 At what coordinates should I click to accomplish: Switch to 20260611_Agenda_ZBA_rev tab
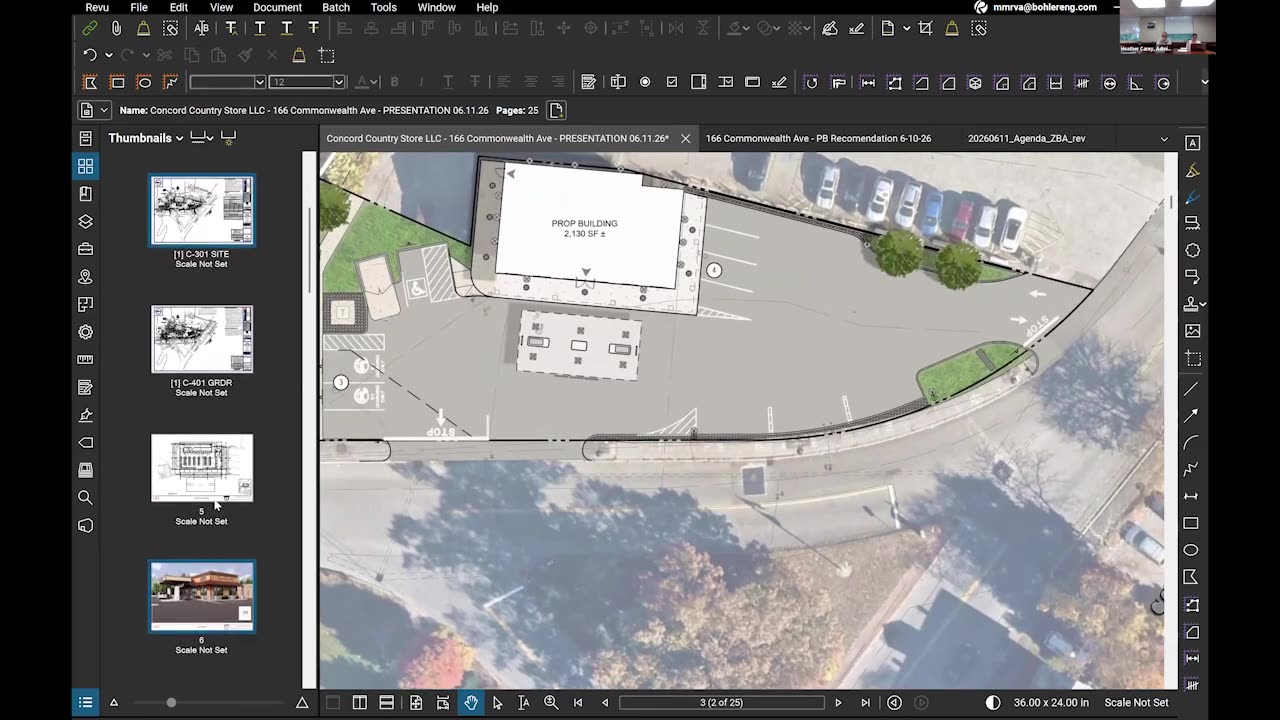click(1027, 139)
